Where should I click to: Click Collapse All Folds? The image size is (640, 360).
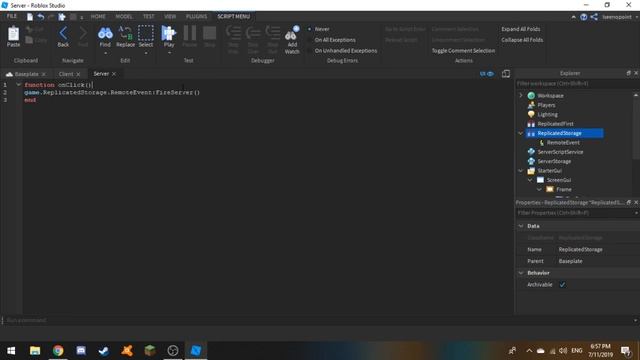522,40
